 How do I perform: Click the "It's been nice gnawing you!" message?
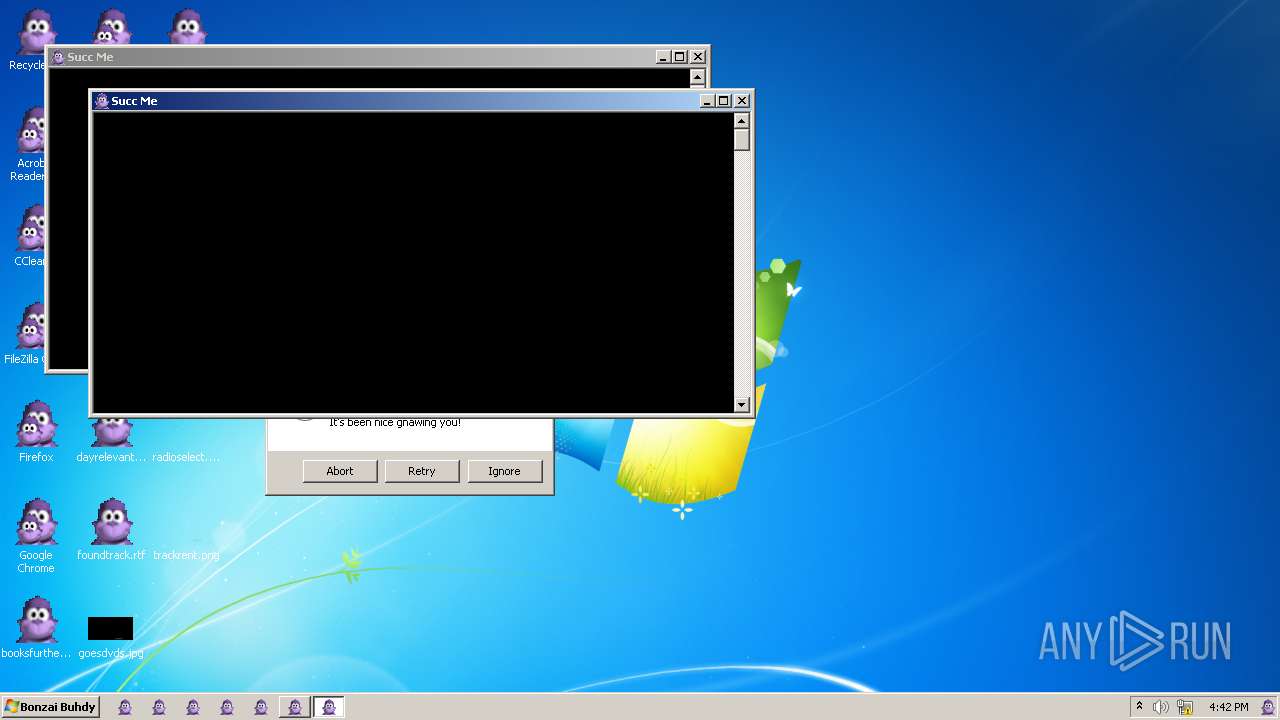click(395, 423)
